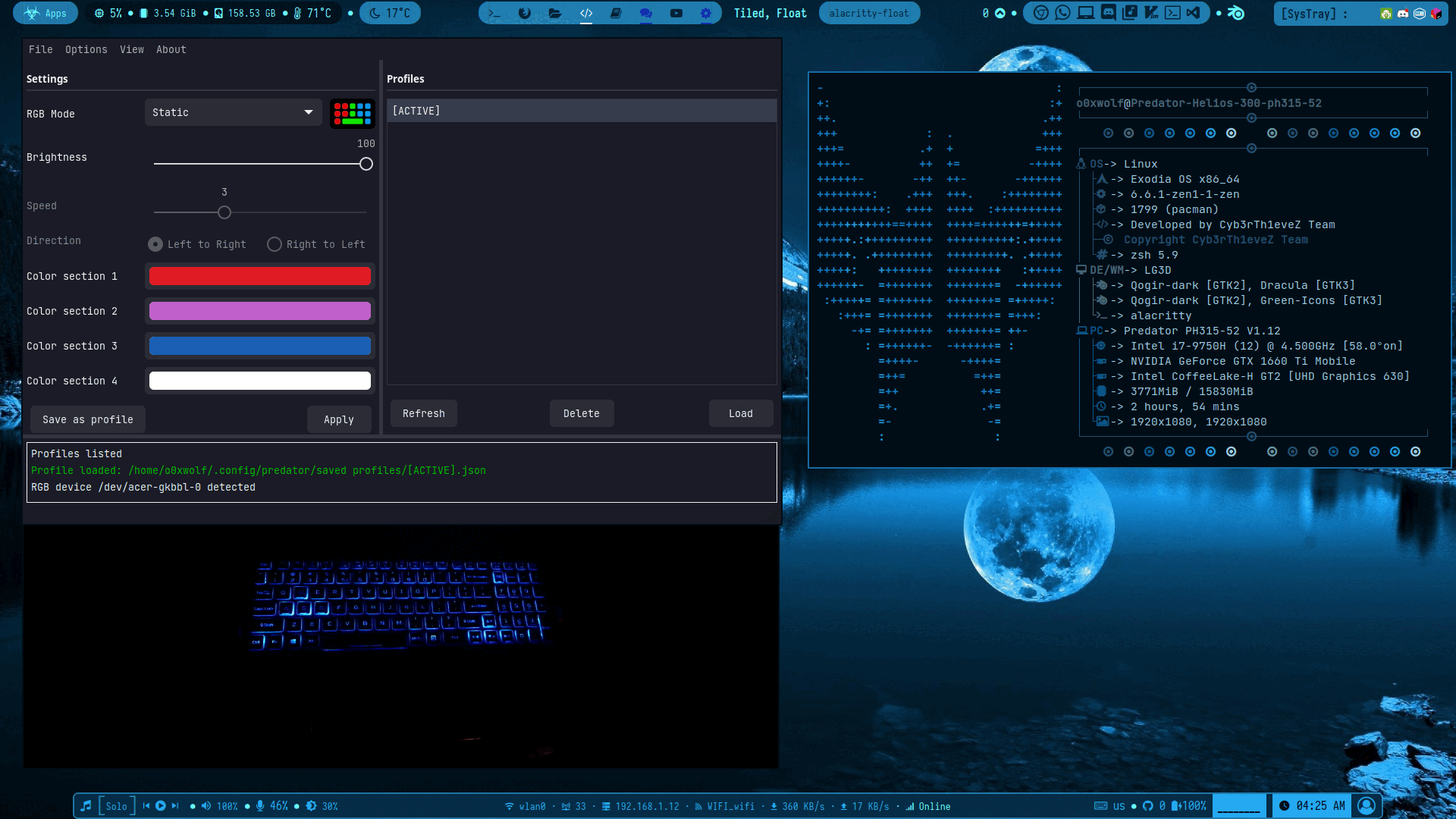Click the GitHub icon in bottom bar
This screenshot has height=819, width=1456.
coord(1147,806)
